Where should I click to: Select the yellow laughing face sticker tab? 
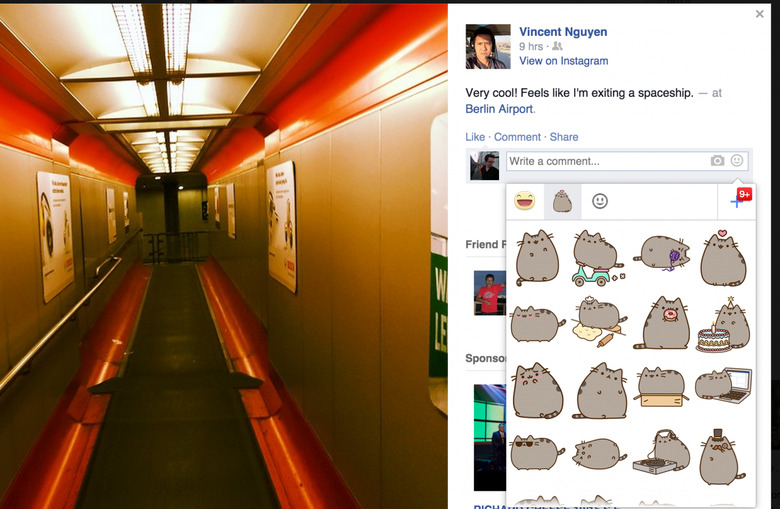click(524, 201)
